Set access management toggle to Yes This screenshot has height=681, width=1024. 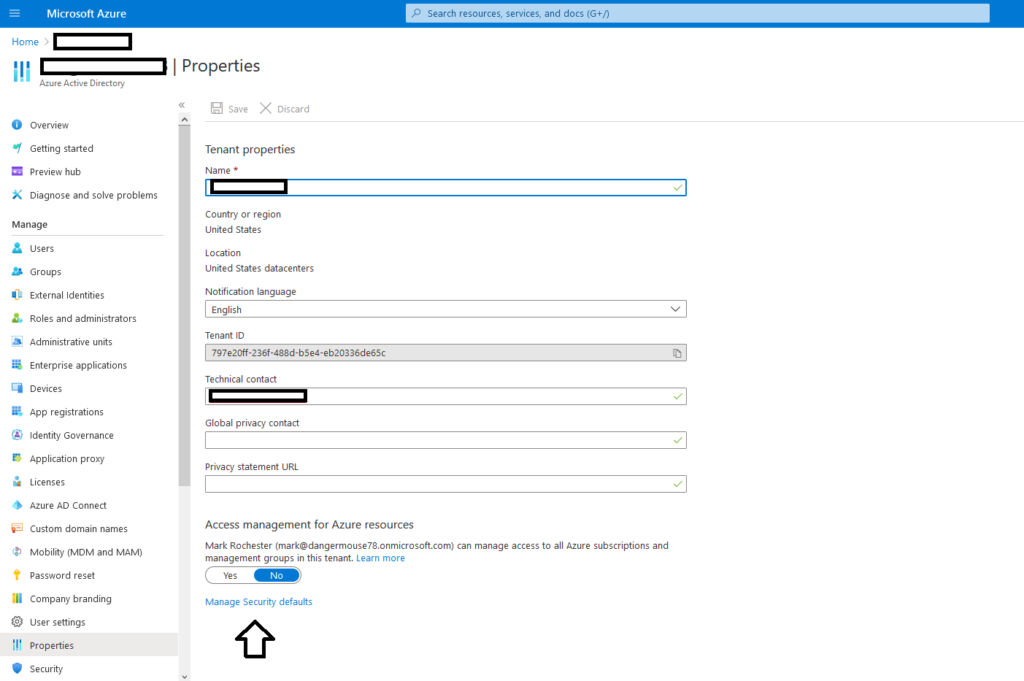coord(230,575)
